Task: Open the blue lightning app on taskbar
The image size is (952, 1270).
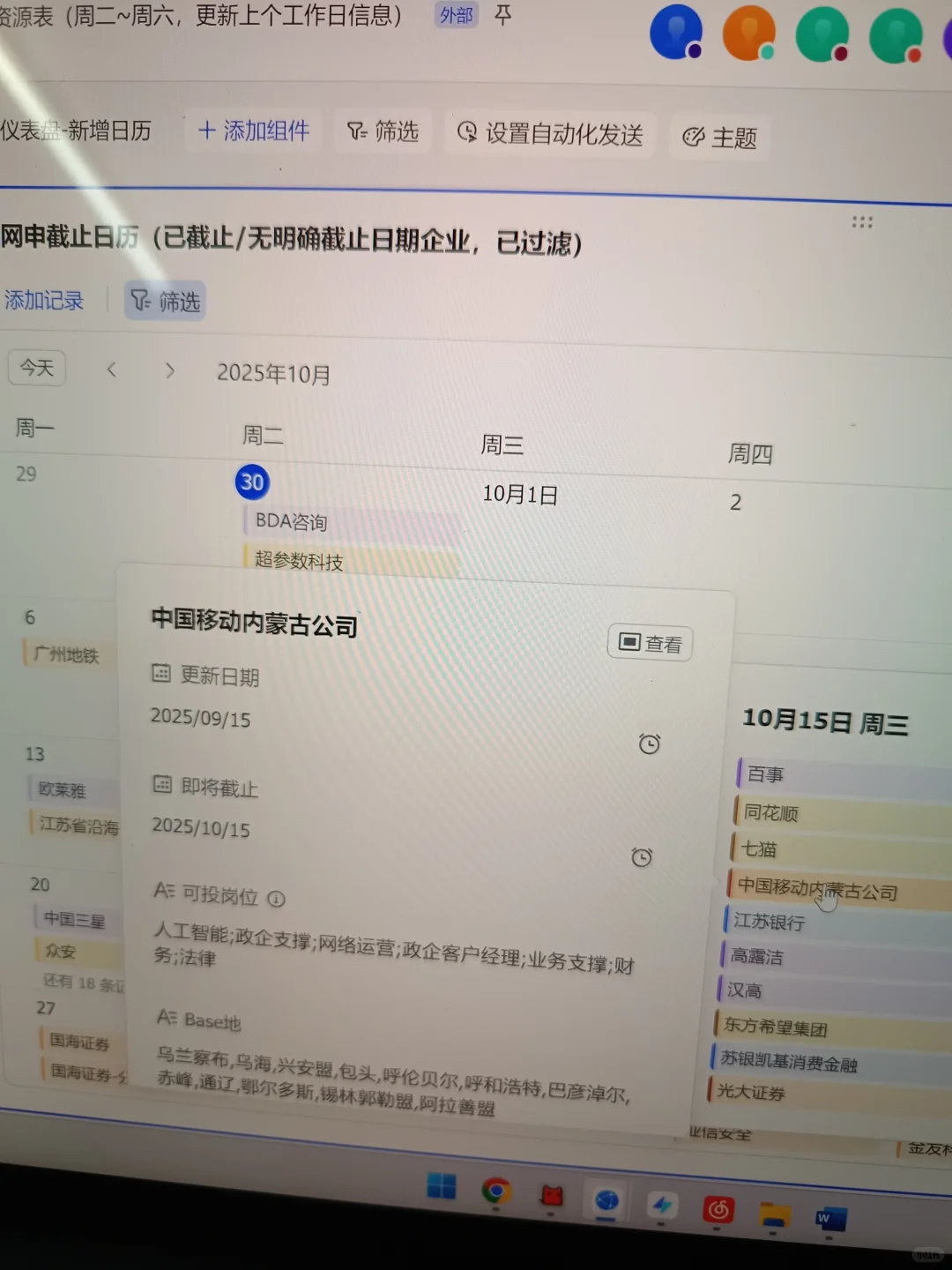Action: [x=662, y=1205]
